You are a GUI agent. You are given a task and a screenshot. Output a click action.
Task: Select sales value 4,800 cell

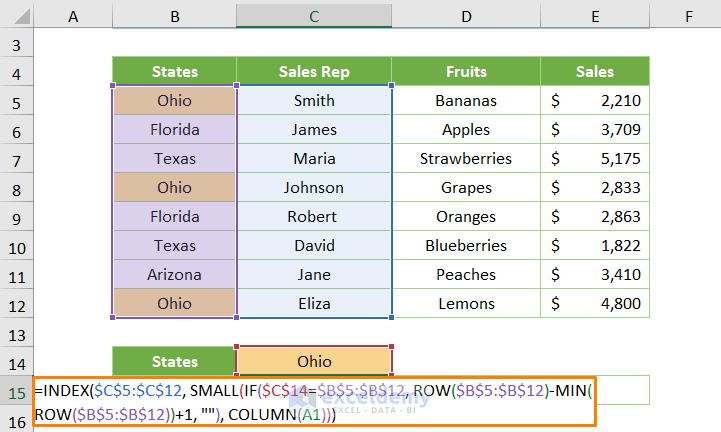595,304
